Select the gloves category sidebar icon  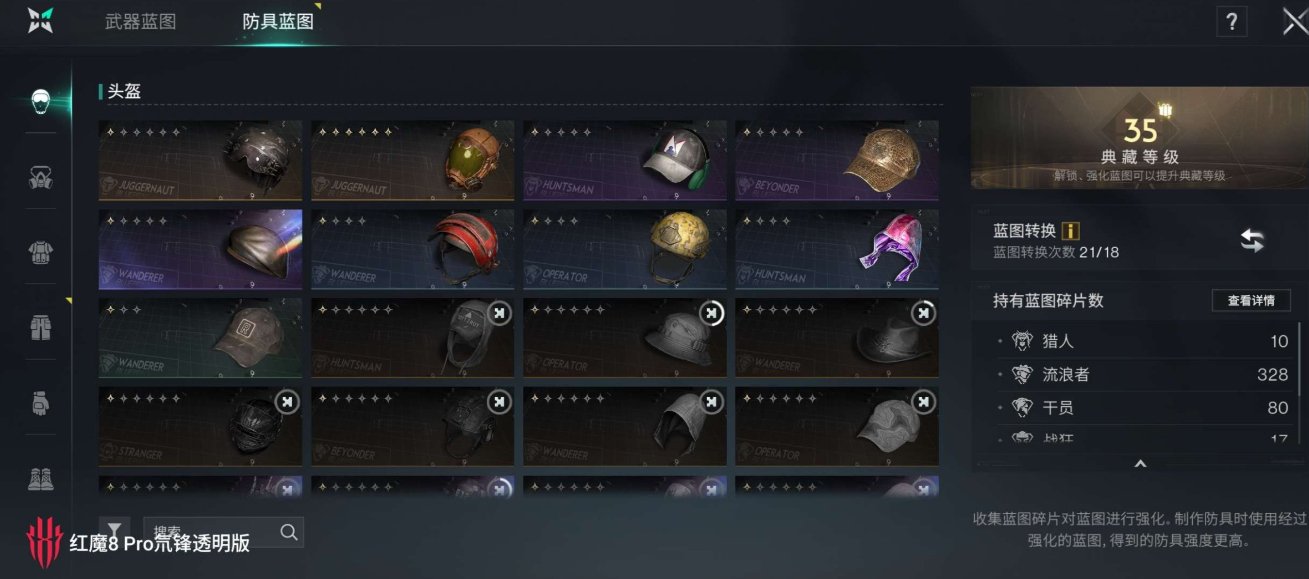click(40, 401)
